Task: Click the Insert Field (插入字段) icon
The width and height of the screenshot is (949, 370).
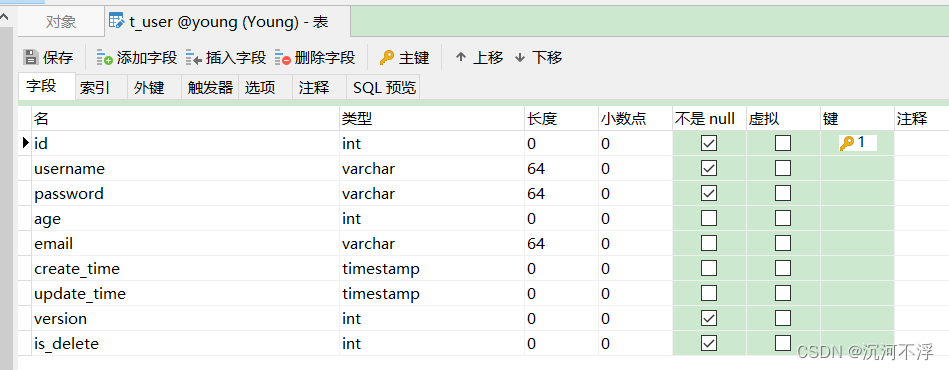Action: coord(194,58)
